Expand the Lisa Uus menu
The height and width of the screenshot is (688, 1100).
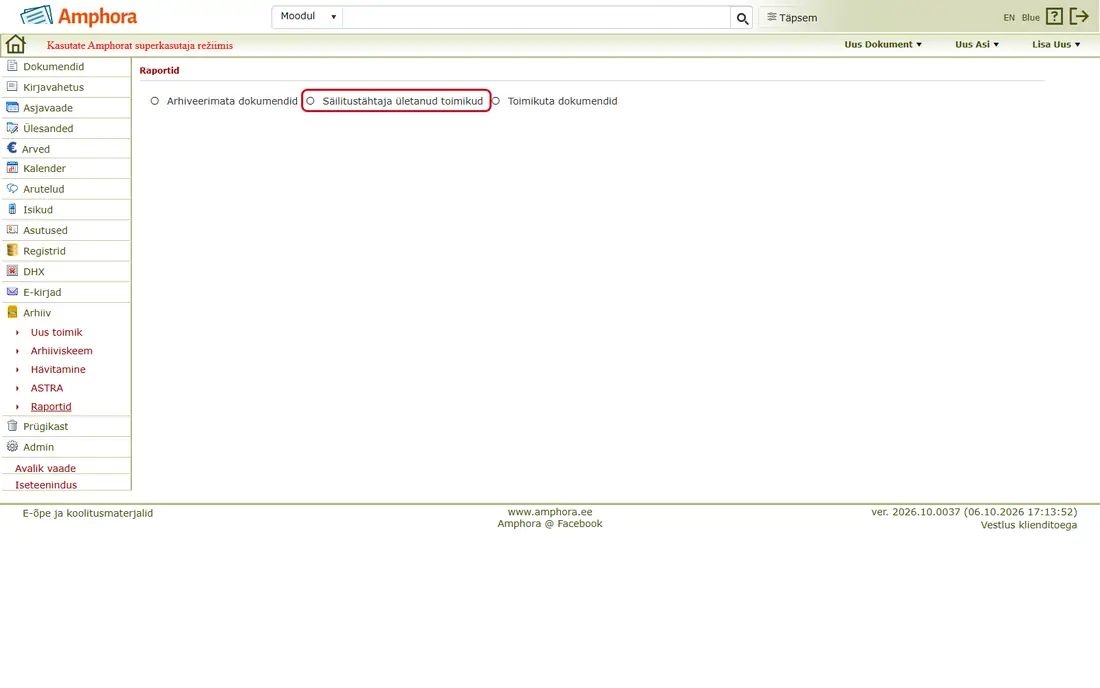pyautogui.click(x=1056, y=44)
